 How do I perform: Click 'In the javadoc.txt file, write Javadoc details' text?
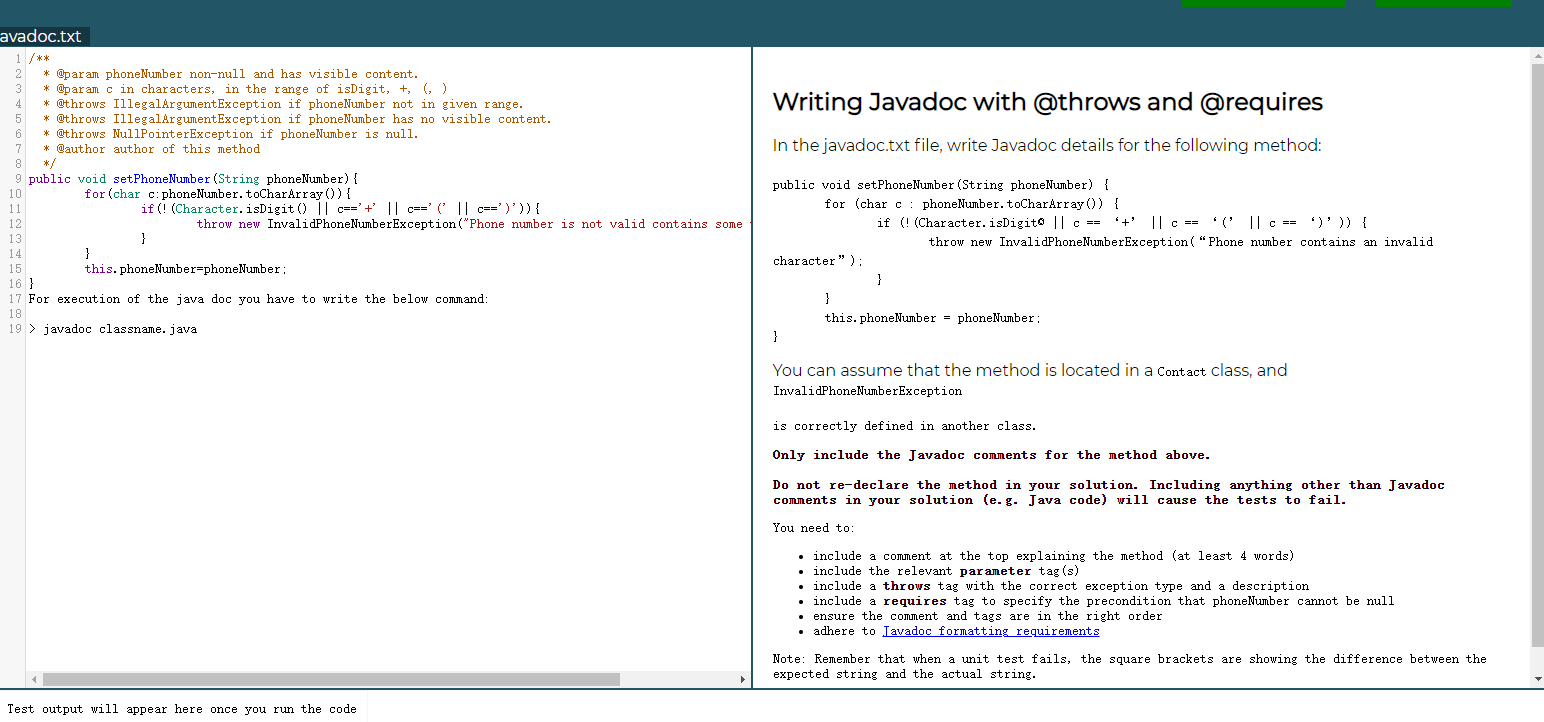1047,145
